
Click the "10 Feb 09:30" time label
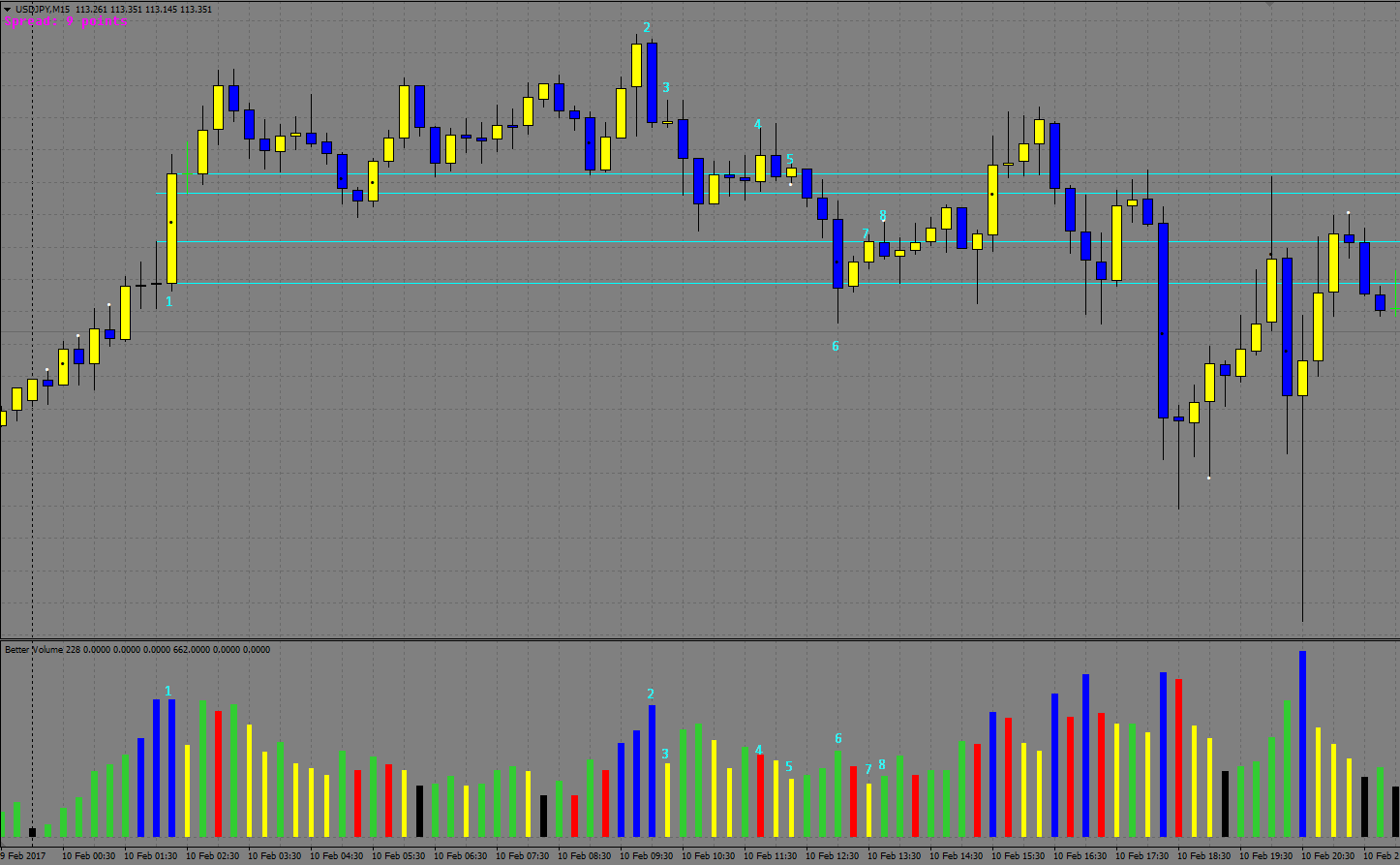tap(646, 856)
